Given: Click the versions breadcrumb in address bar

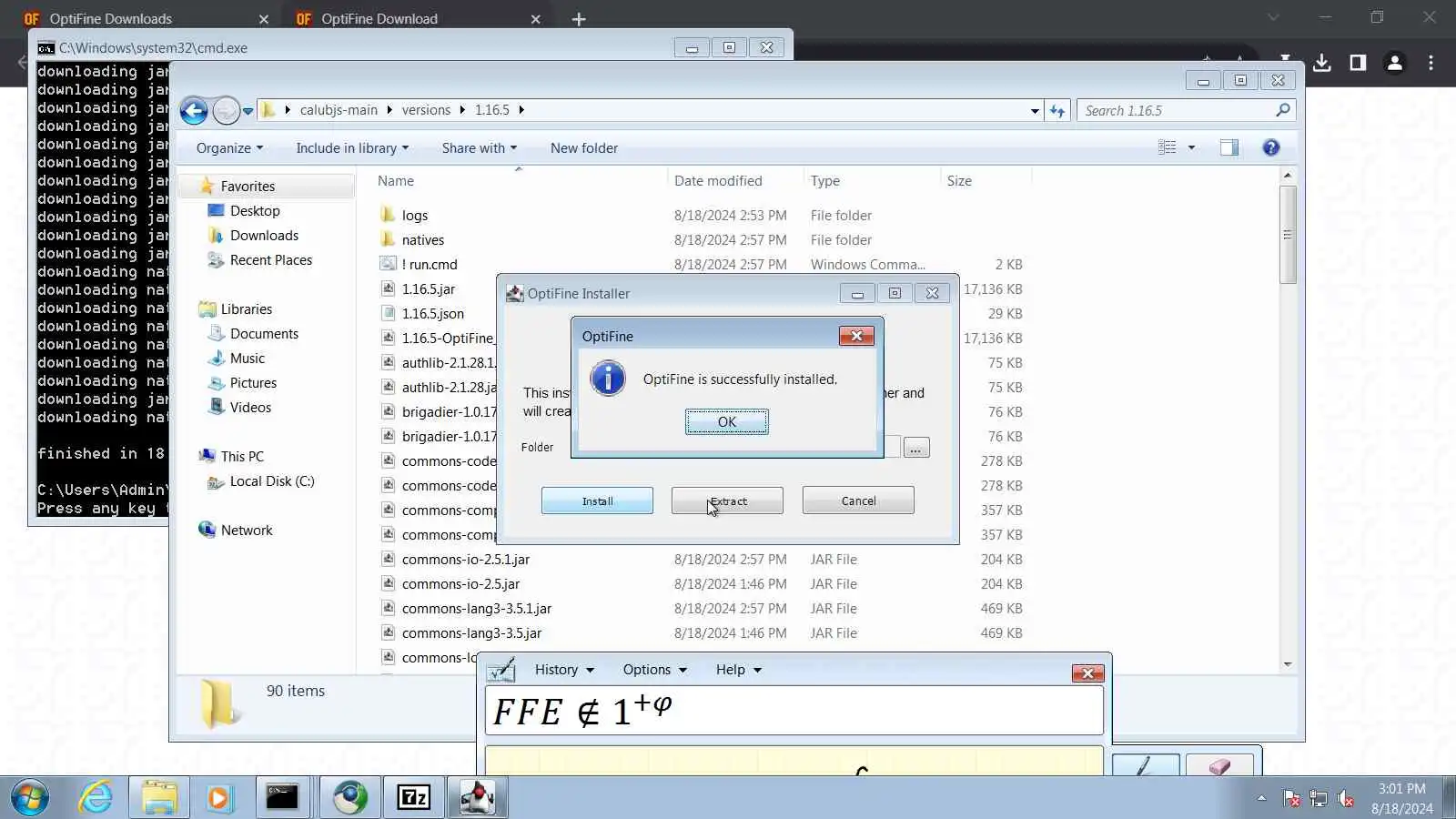Looking at the screenshot, I should (426, 110).
